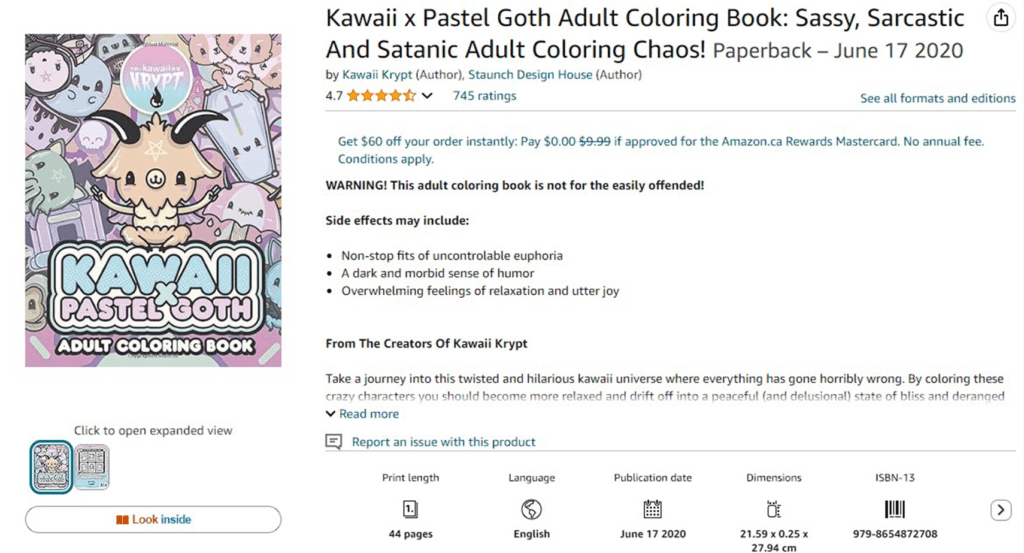Click the publication date calendar icon
Viewport: 1024px width, 553px height.
pos(653,509)
